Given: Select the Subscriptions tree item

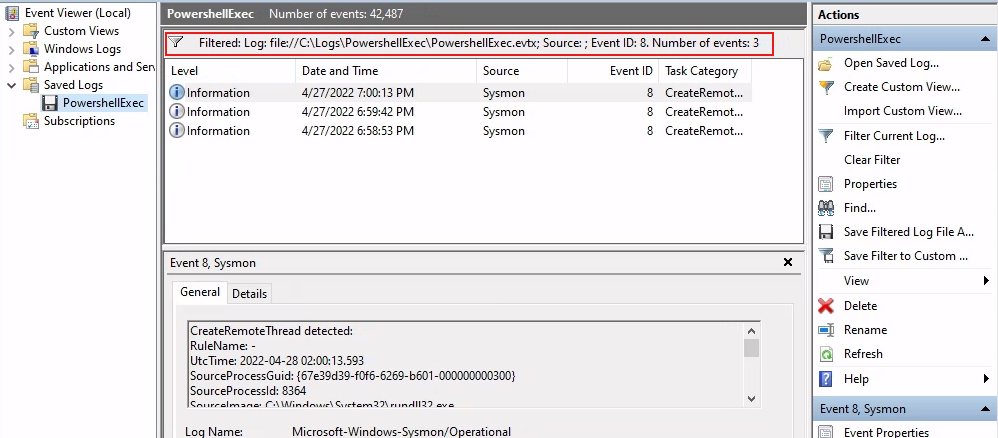Looking at the screenshot, I should (x=80, y=121).
